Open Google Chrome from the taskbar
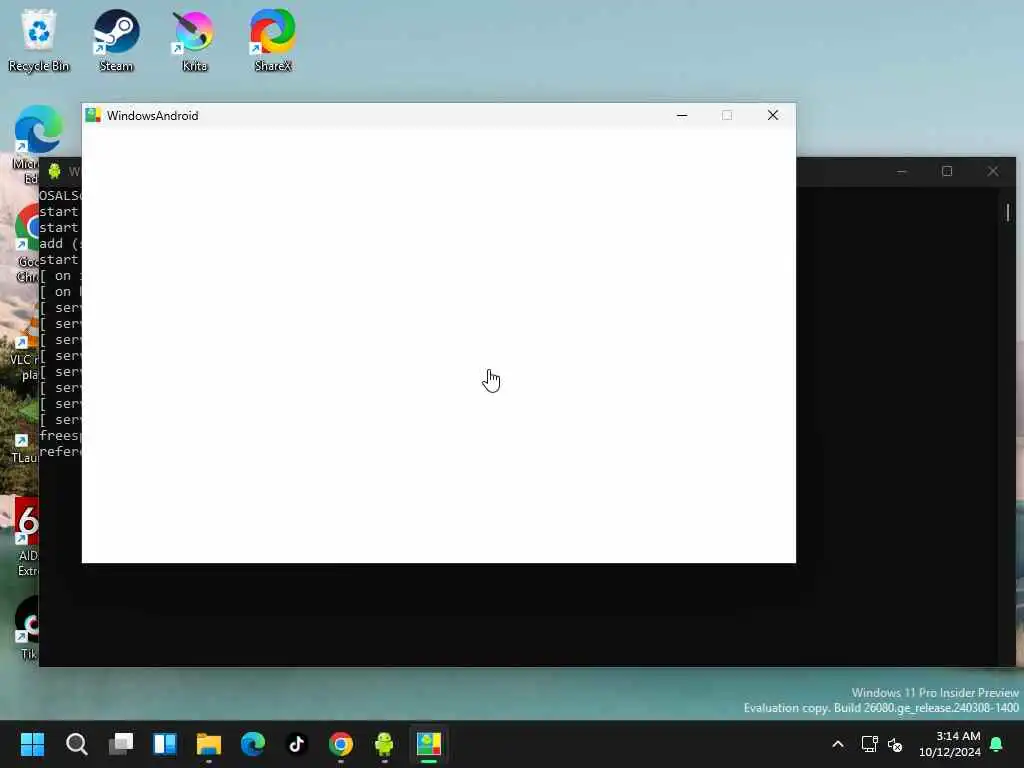This screenshot has width=1024, height=768. point(341,744)
